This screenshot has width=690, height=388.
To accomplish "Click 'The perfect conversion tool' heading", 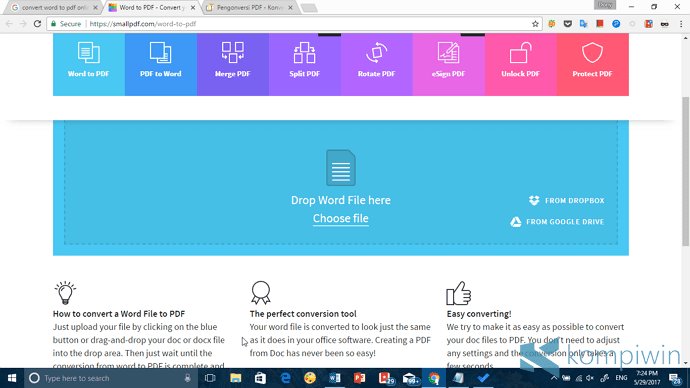I will pos(303,314).
